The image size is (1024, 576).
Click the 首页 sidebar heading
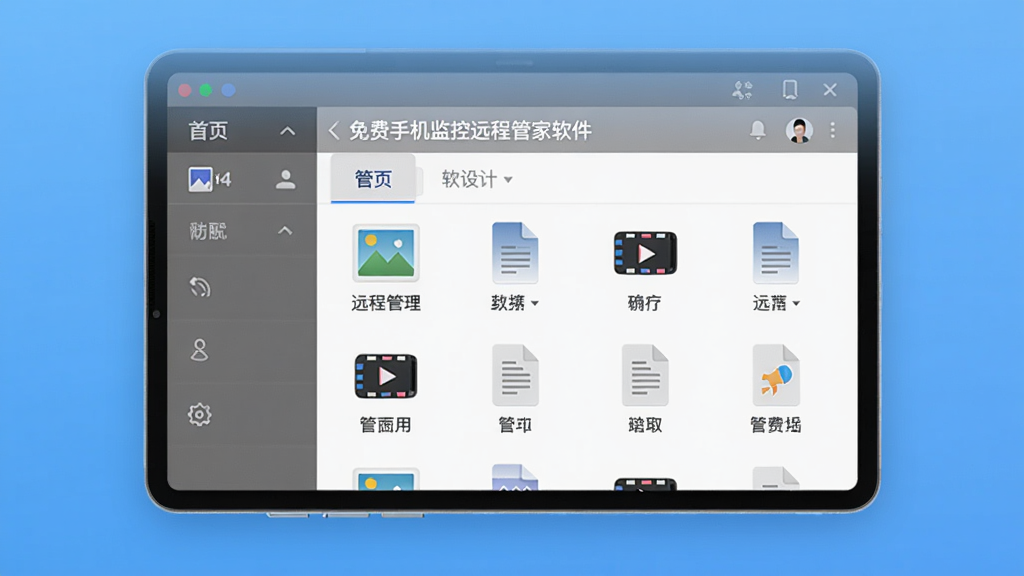click(x=208, y=131)
